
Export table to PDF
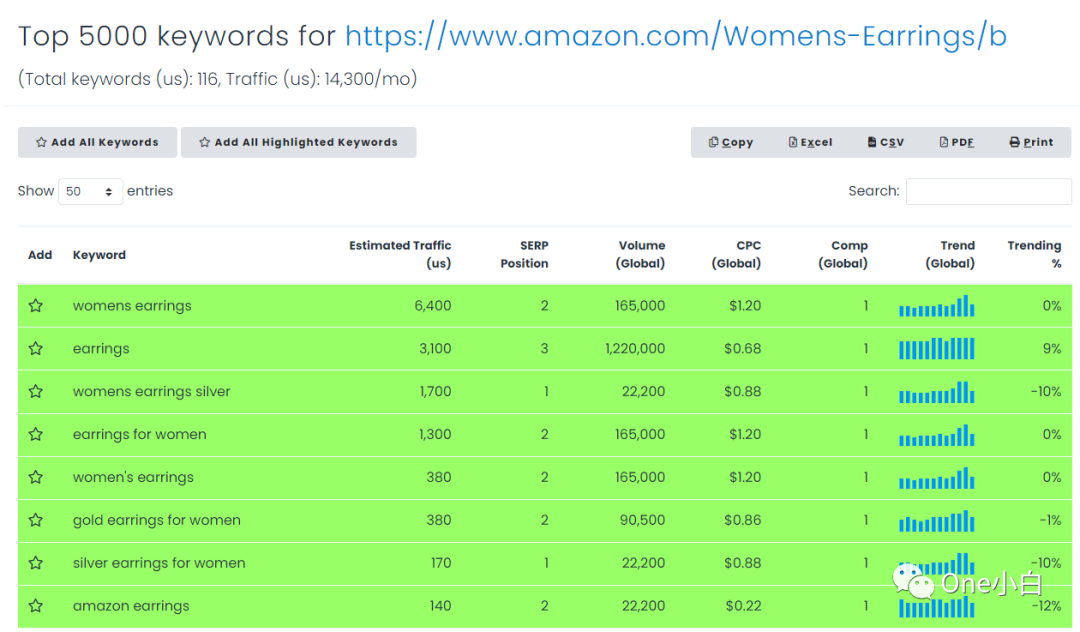coord(957,143)
